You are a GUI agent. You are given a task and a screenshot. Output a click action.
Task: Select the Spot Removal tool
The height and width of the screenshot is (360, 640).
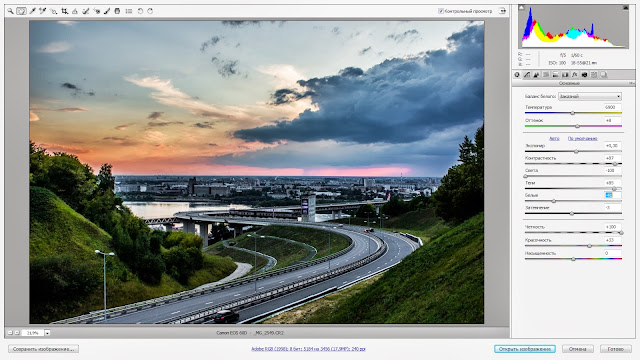(x=86, y=11)
